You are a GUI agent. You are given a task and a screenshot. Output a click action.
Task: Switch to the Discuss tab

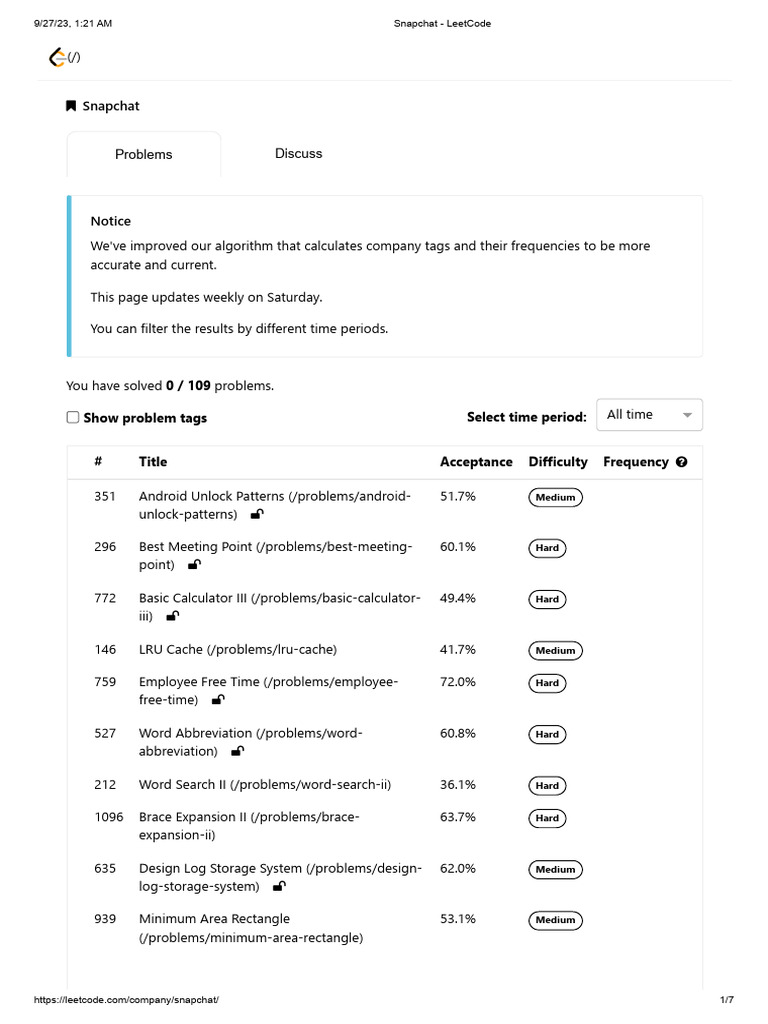298,154
